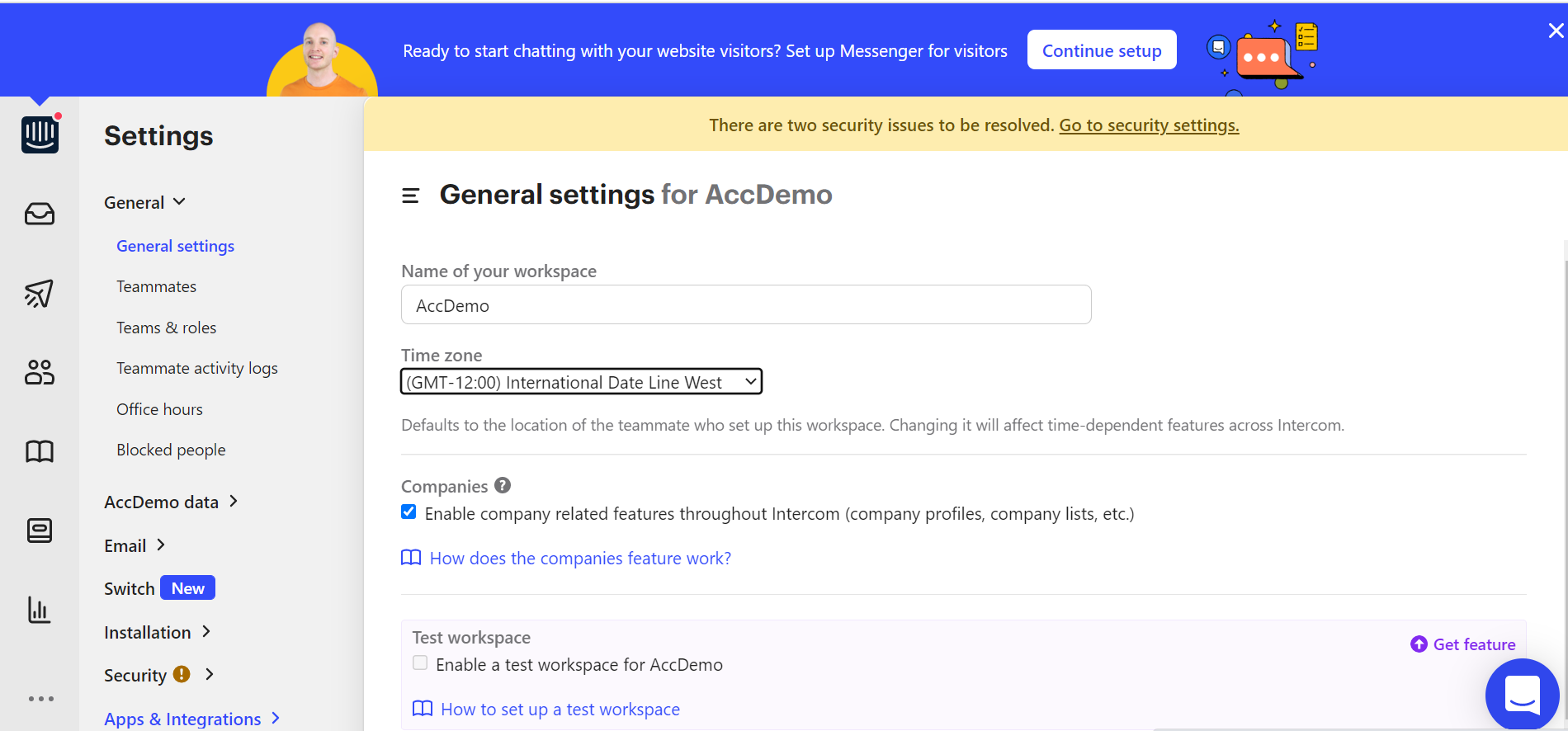Open the Reports bar chart icon
The image size is (1568, 731).
pos(40,610)
